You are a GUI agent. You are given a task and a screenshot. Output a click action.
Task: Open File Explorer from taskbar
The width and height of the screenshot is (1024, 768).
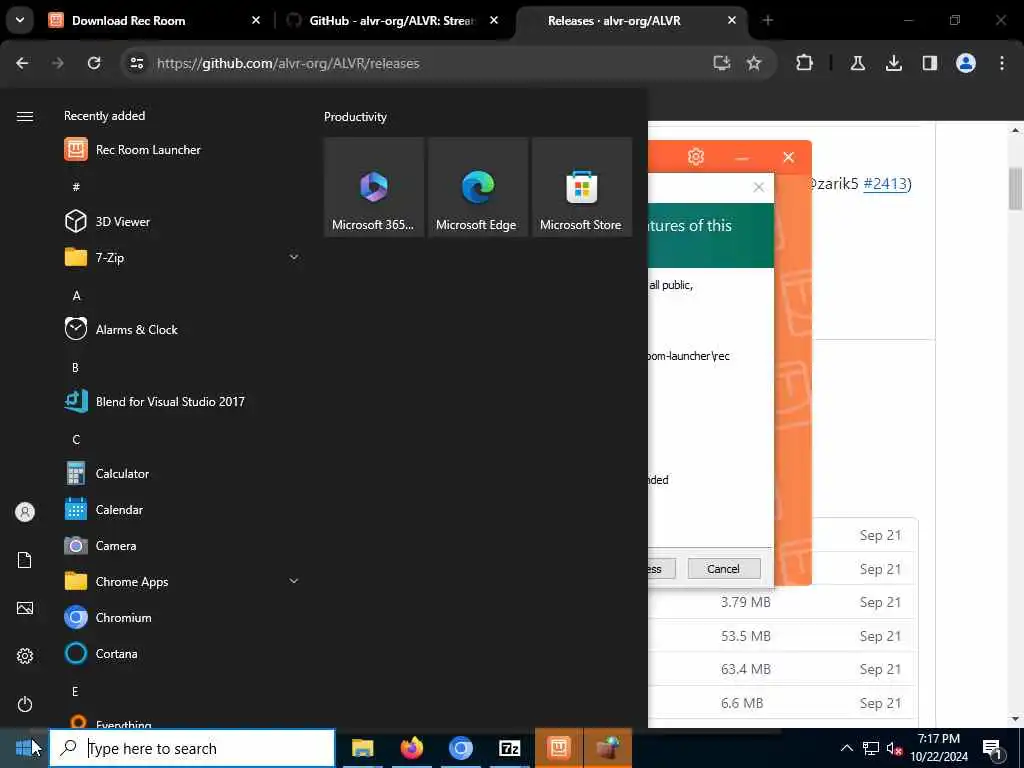[x=362, y=748]
